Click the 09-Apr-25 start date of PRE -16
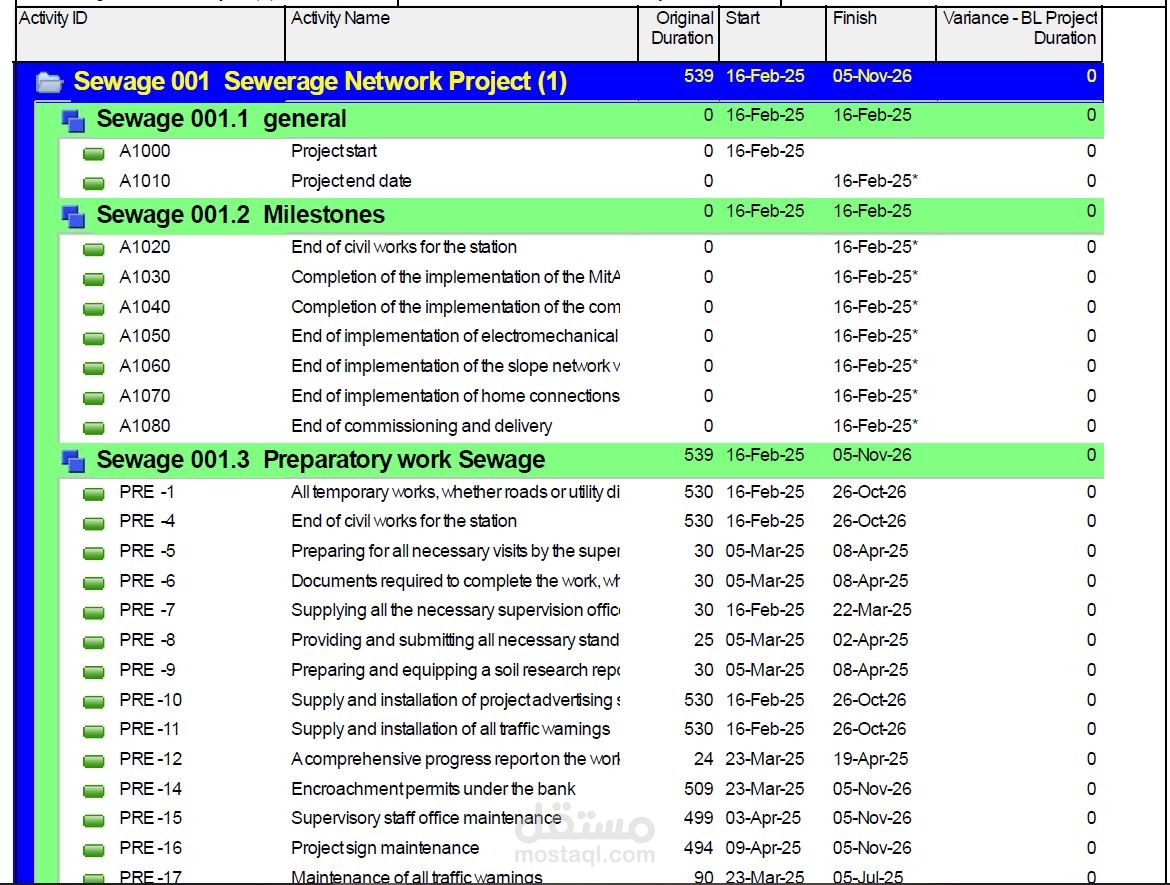 pos(763,848)
